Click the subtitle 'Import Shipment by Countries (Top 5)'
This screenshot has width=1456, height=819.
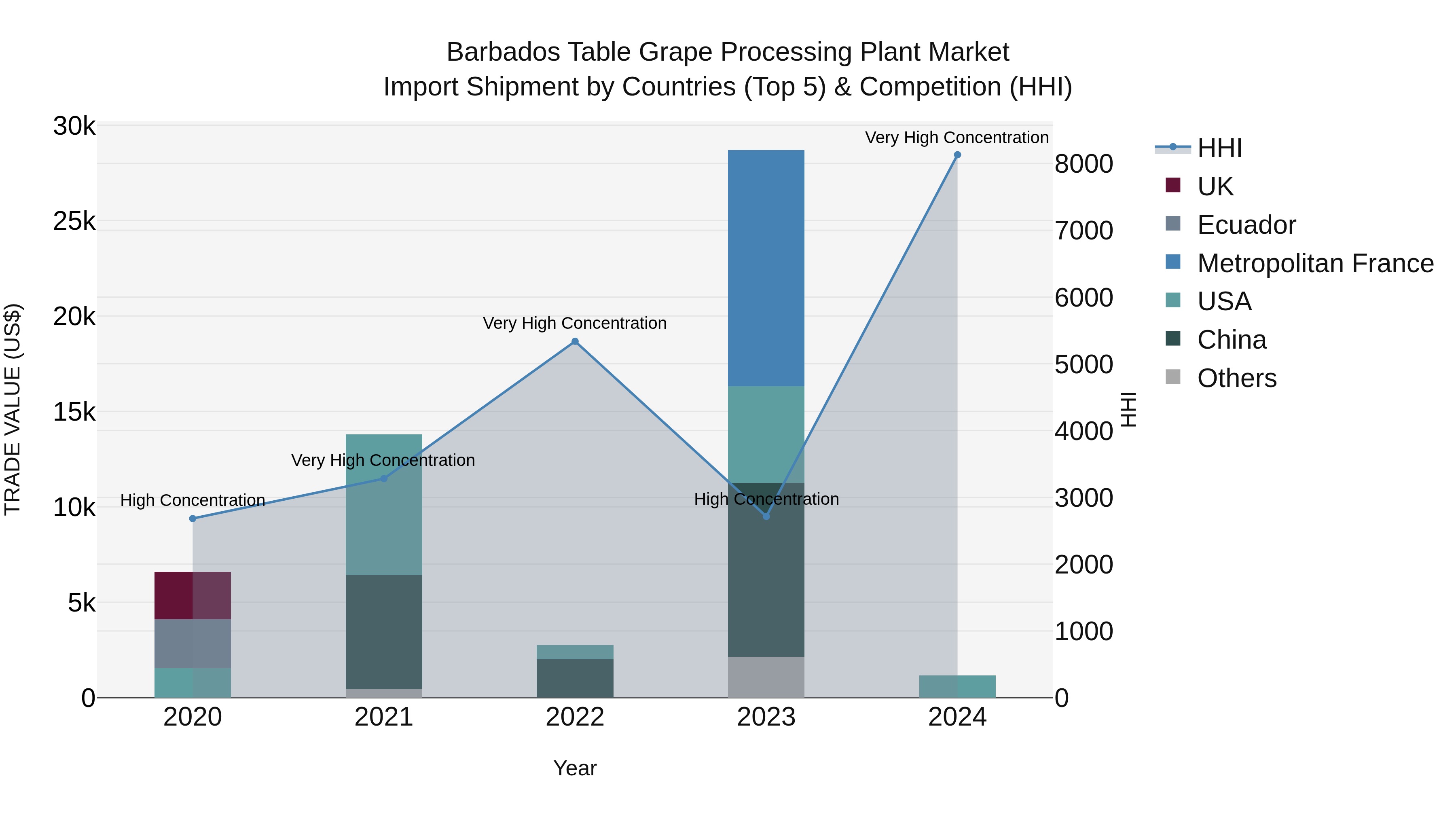click(x=604, y=87)
